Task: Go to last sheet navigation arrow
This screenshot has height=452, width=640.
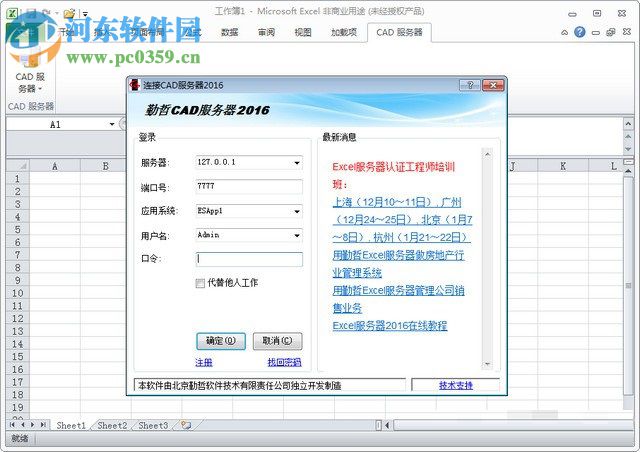Action: pyautogui.click(x=43, y=425)
